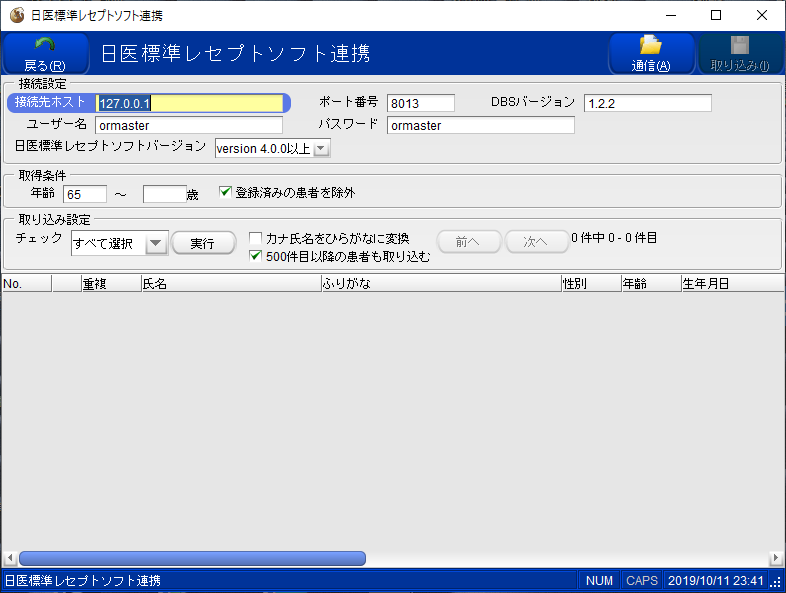786x593 pixels.
Task: Click the resize grip in status bar corner
Action: [x=776, y=581]
